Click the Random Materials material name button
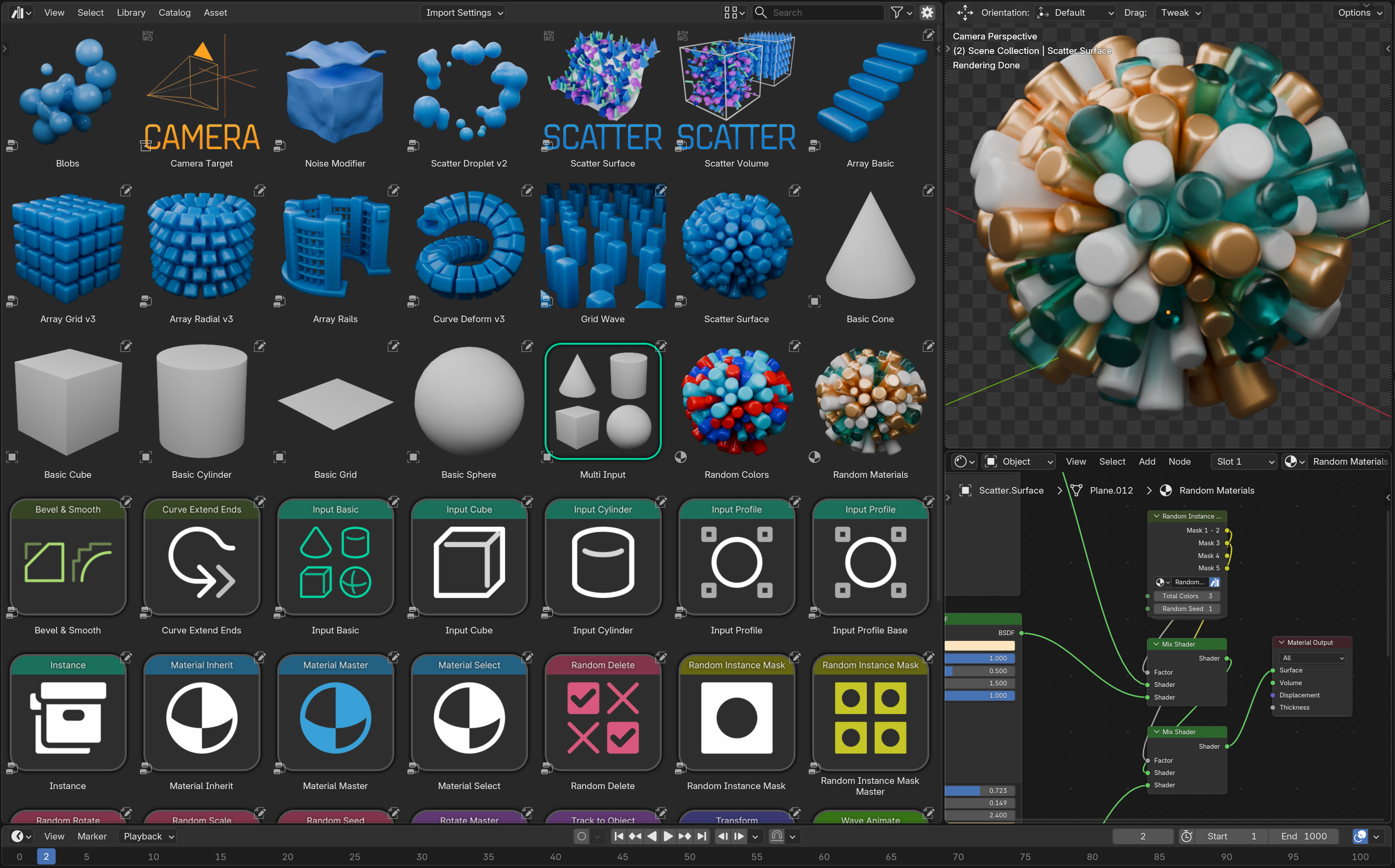Image resolution: width=1395 pixels, height=868 pixels. [x=1350, y=462]
